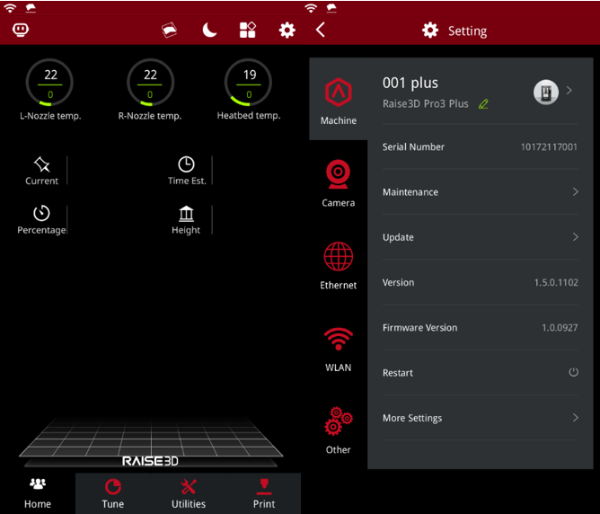Expand machine details chevron beside printer thumbnail

click(x=569, y=90)
